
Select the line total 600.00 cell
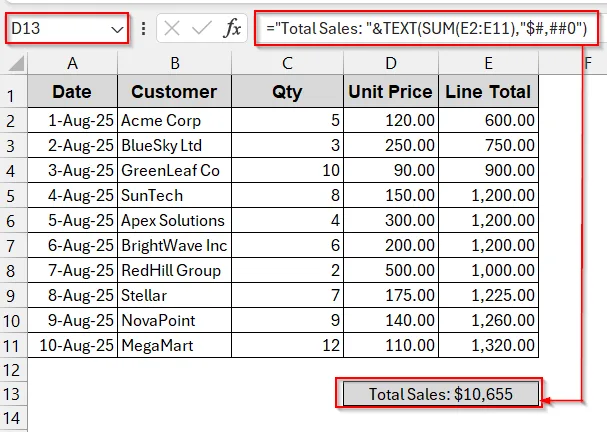(489, 120)
